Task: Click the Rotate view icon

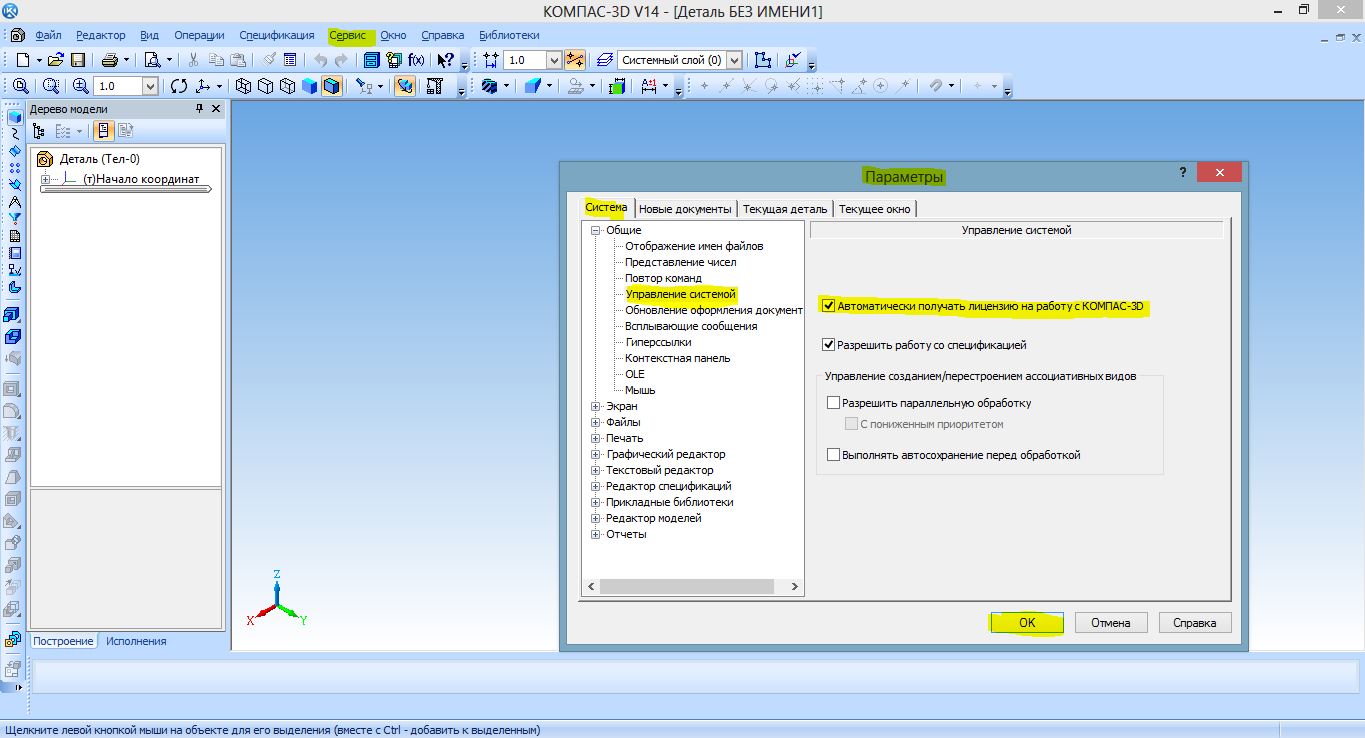Action: [x=179, y=86]
